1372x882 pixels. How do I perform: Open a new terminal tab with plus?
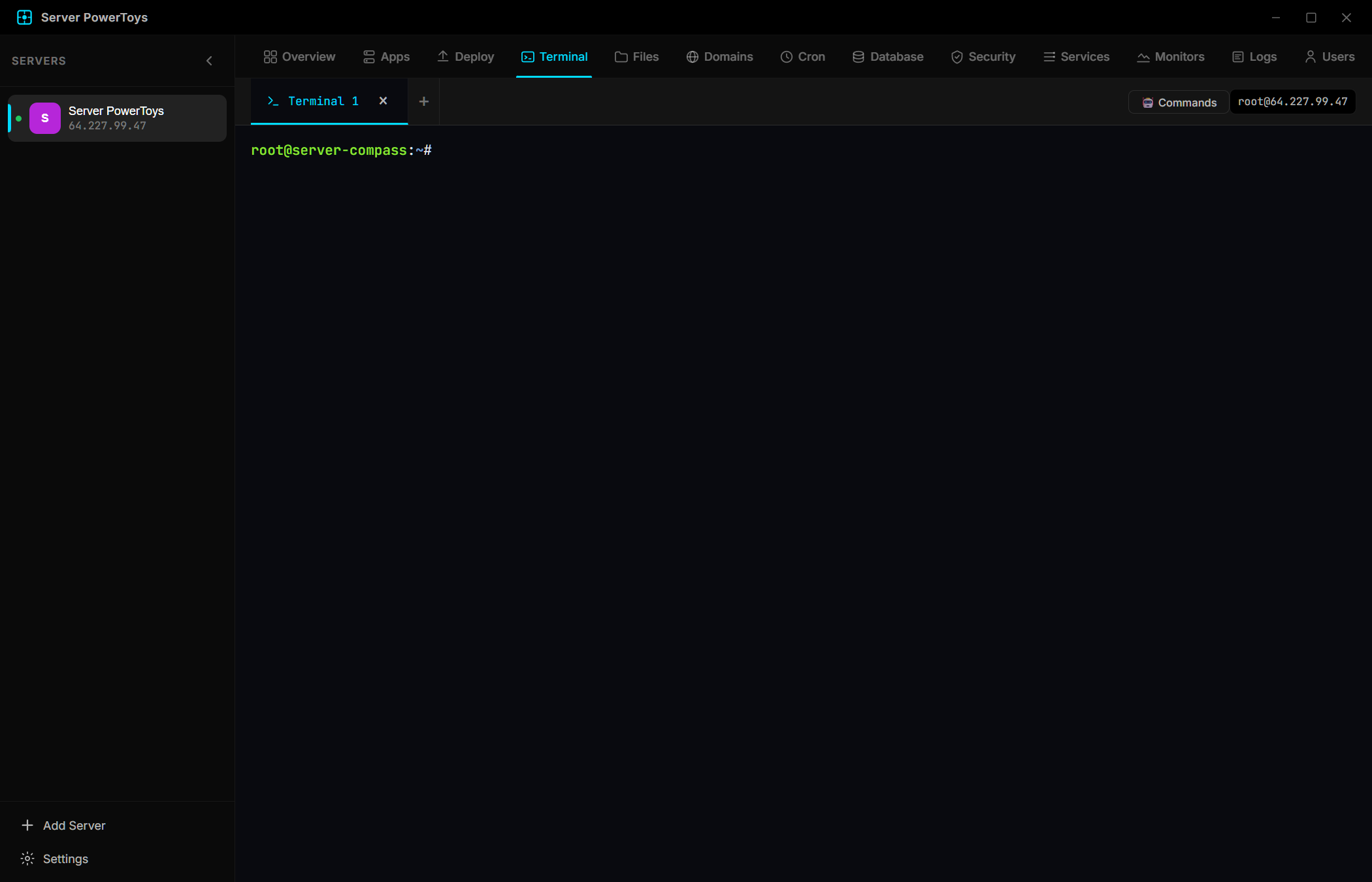pos(423,101)
